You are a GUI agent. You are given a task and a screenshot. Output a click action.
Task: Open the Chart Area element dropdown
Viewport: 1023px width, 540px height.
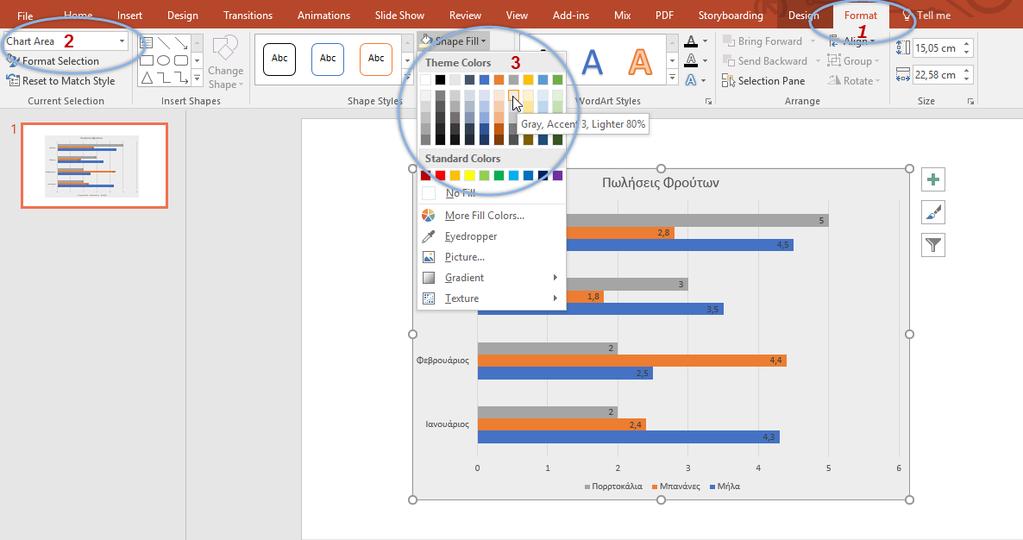pos(121,41)
